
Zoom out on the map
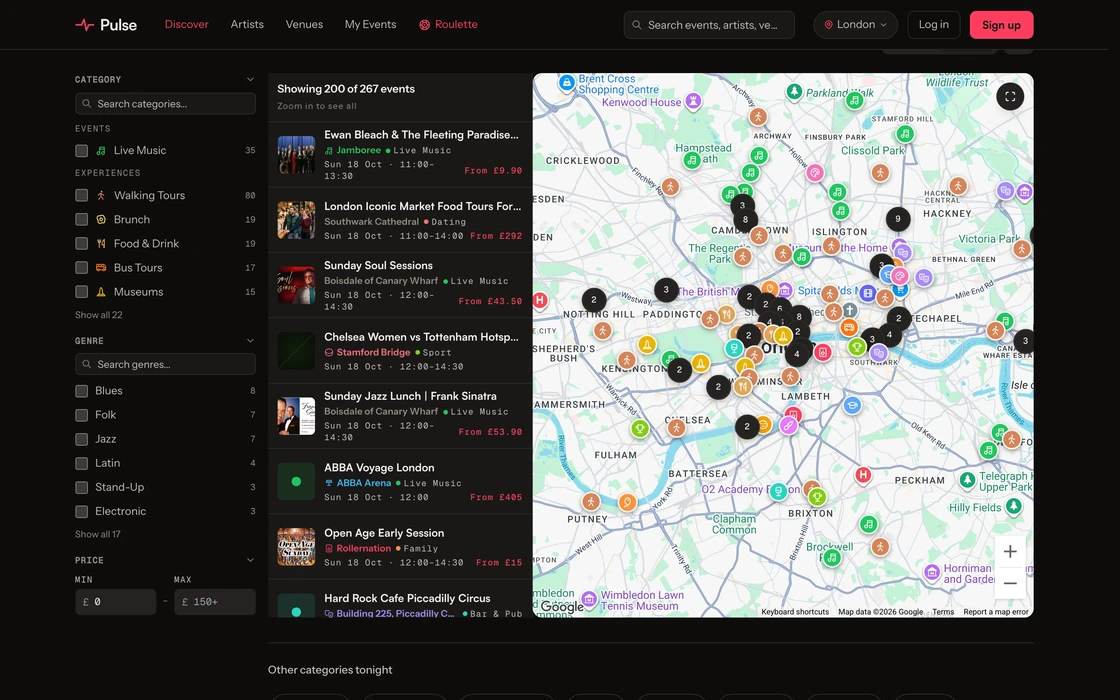tap(1010, 584)
